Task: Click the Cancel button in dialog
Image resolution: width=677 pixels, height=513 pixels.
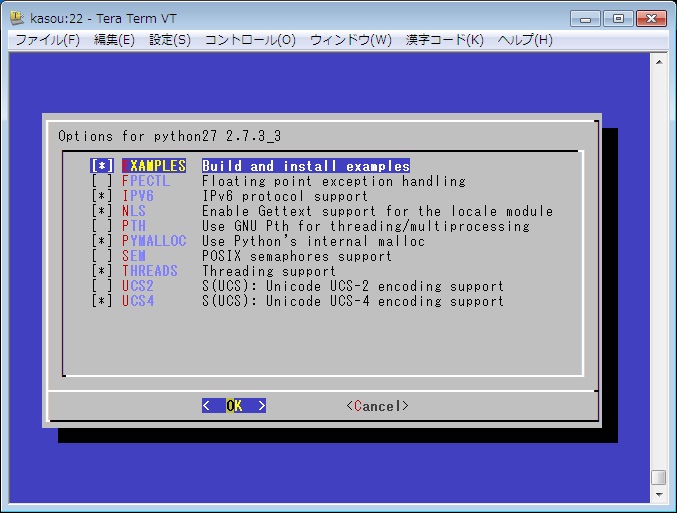Action: [377, 406]
